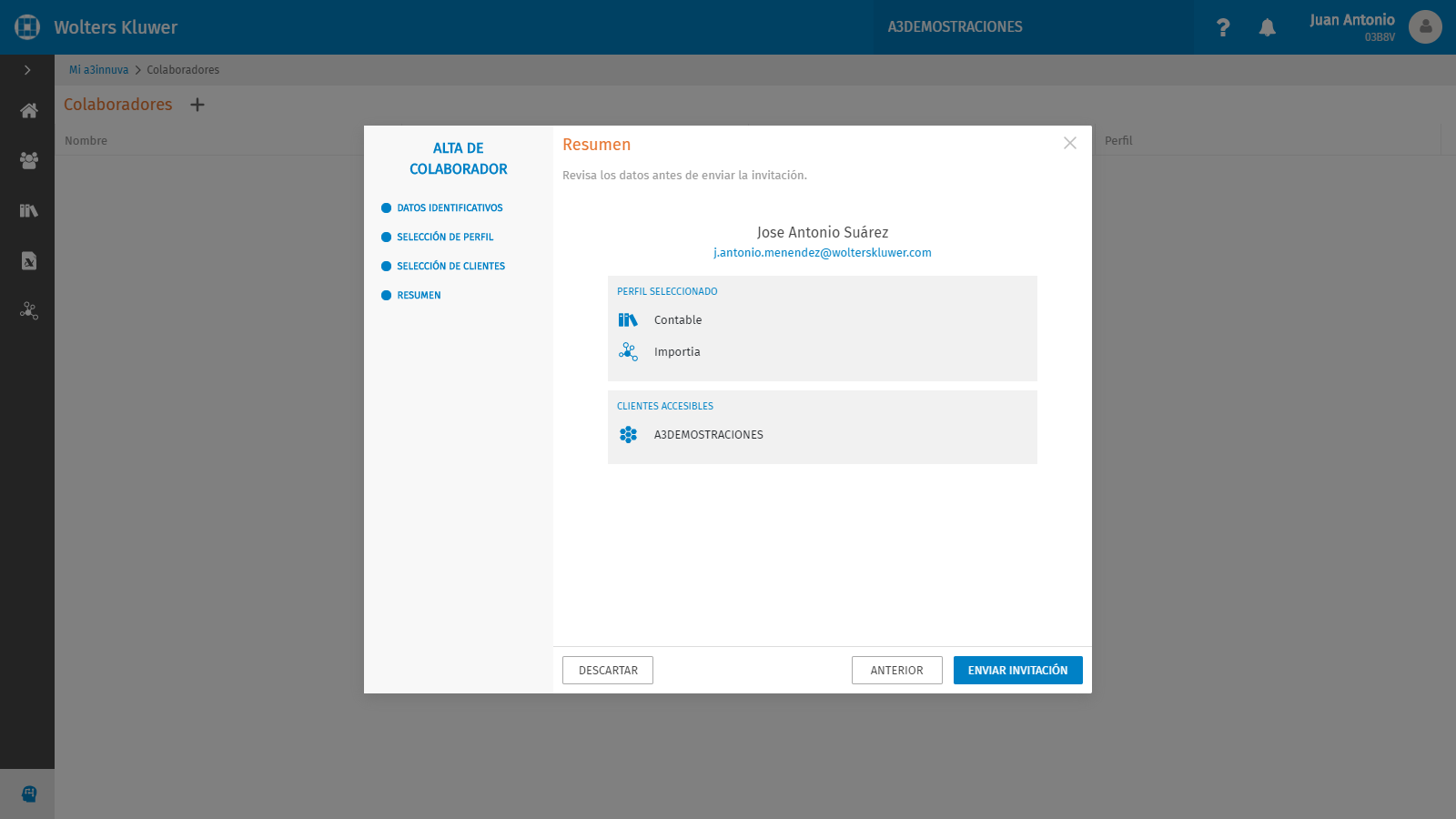Click A3DEMOSTRACIONES in the top header
Screen dimensions: 1456x819
point(955,27)
